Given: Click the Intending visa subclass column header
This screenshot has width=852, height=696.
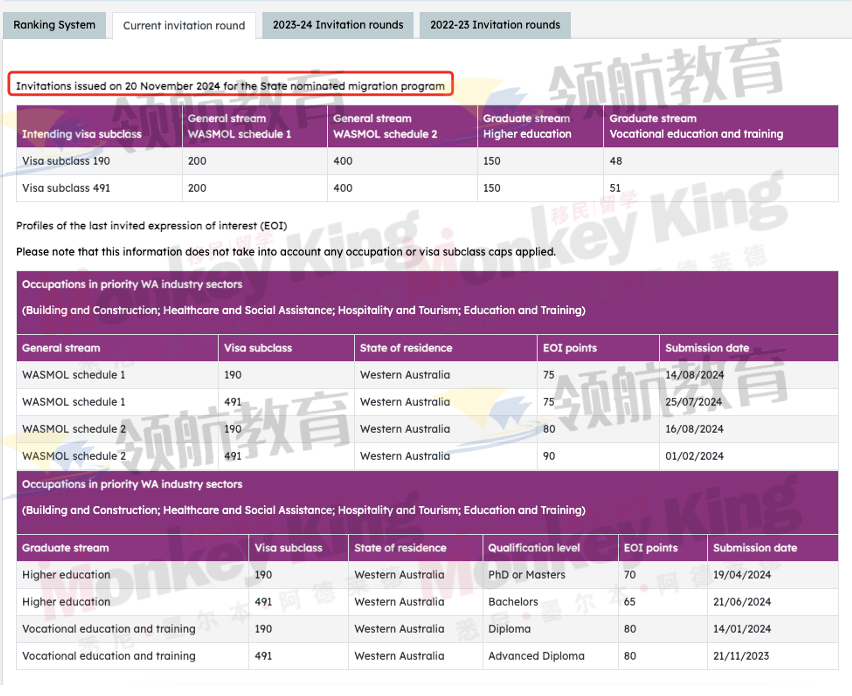Looking at the screenshot, I should point(82,134).
